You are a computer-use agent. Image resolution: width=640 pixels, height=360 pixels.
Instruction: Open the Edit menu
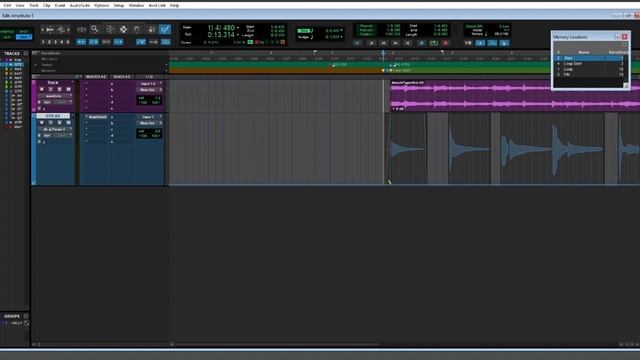pyautogui.click(x=7, y=5)
